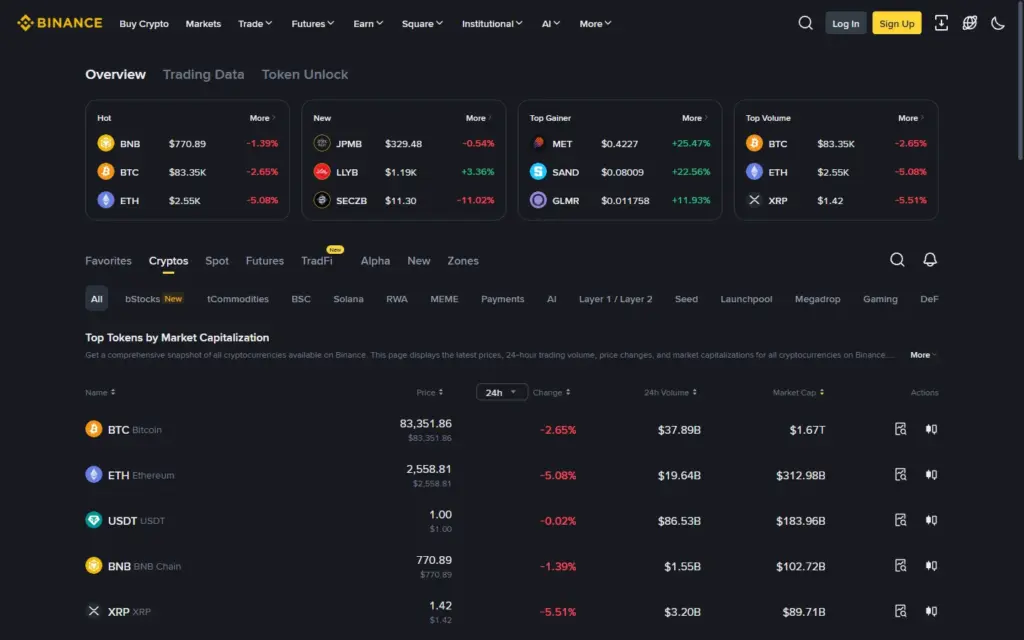Click the Sign Up button
The height and width of the screenshot is (640, 1024).
click(x=897, y=23)
